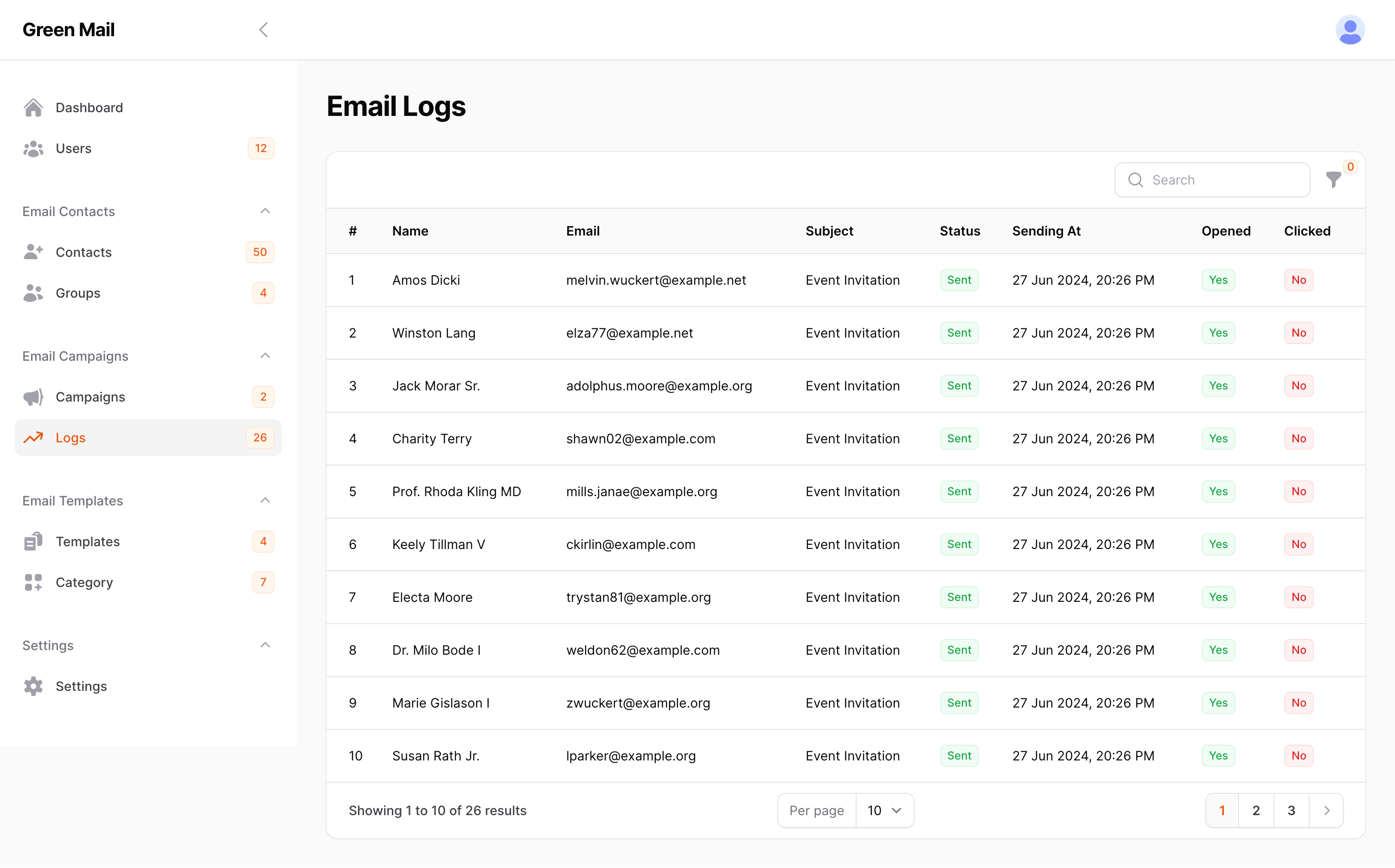Select the Groups icon
Viewport: 1395px width, 868px height.
[x=33, y=293]
